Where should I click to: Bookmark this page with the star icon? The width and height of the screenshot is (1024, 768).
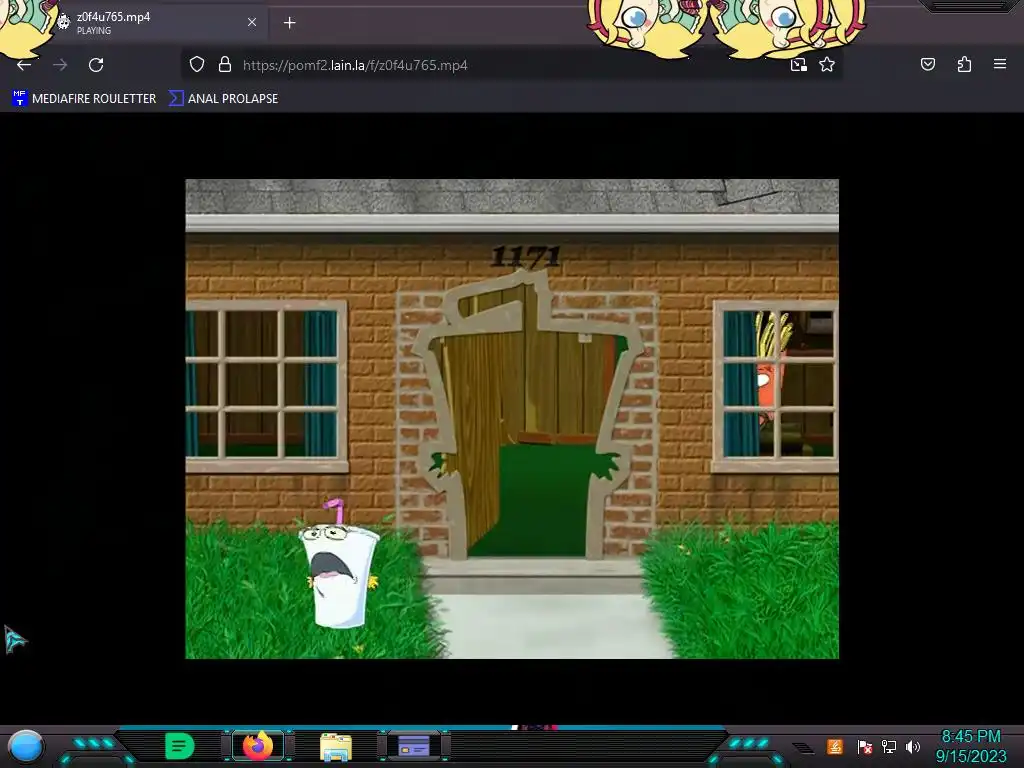827,65
